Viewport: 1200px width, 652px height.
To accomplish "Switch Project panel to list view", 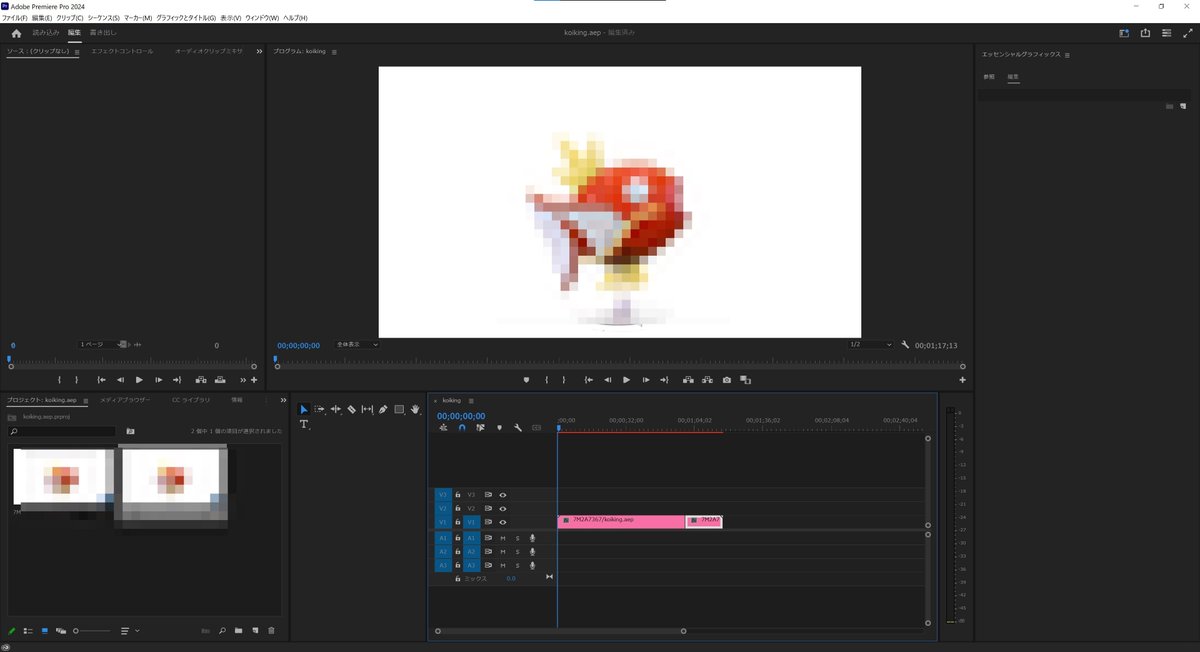I will pos(28,631).
